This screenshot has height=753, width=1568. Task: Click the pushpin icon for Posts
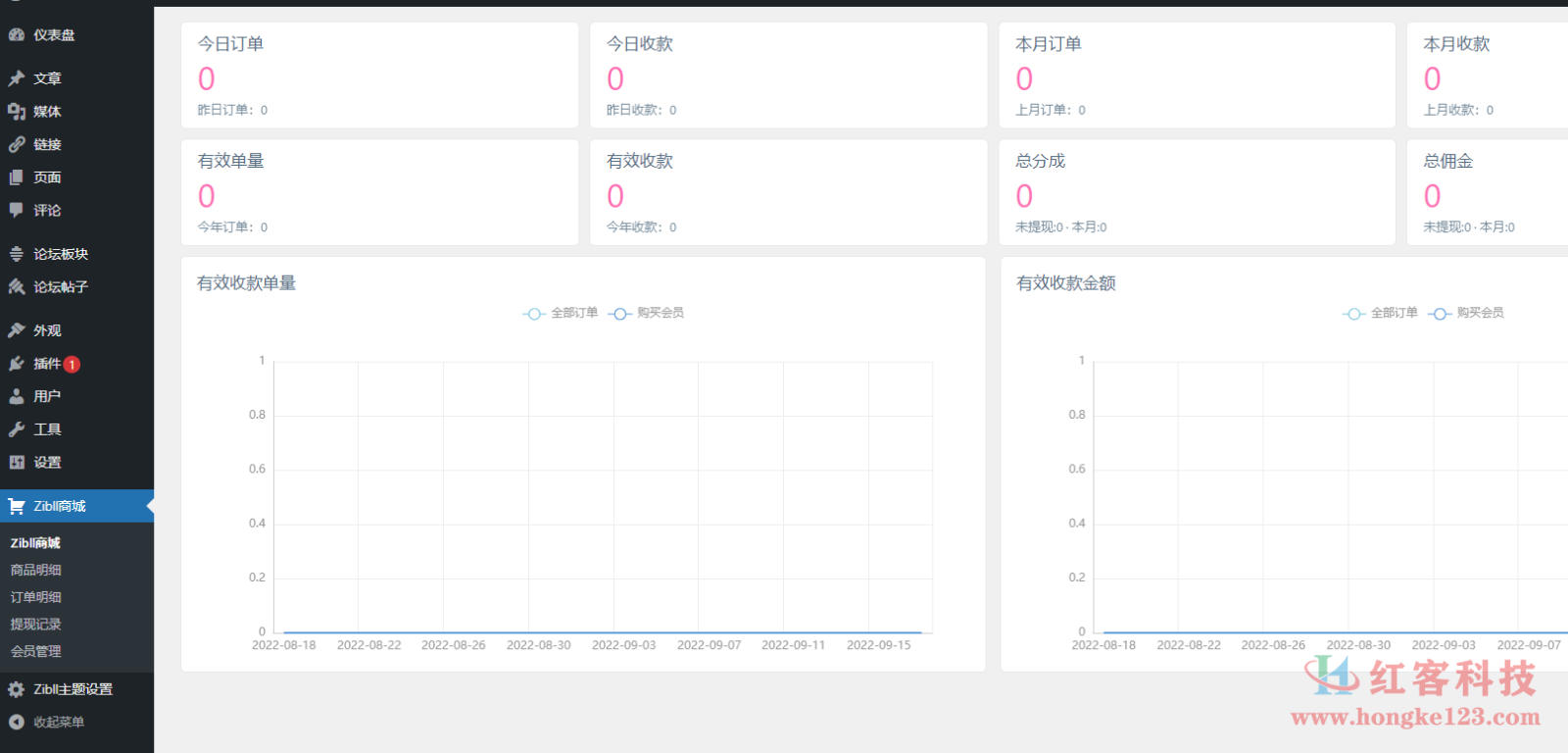(17, 78)
